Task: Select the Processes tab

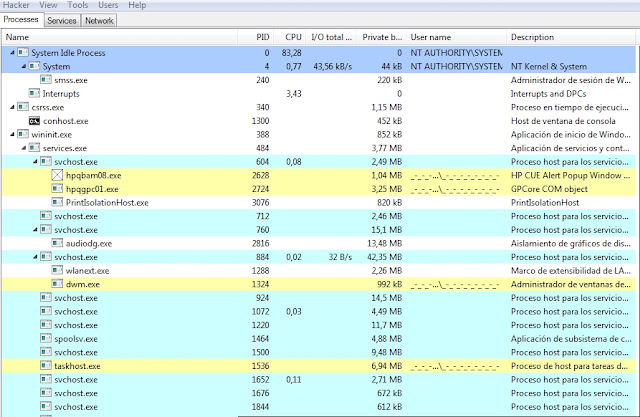Action: click(21, 19)
